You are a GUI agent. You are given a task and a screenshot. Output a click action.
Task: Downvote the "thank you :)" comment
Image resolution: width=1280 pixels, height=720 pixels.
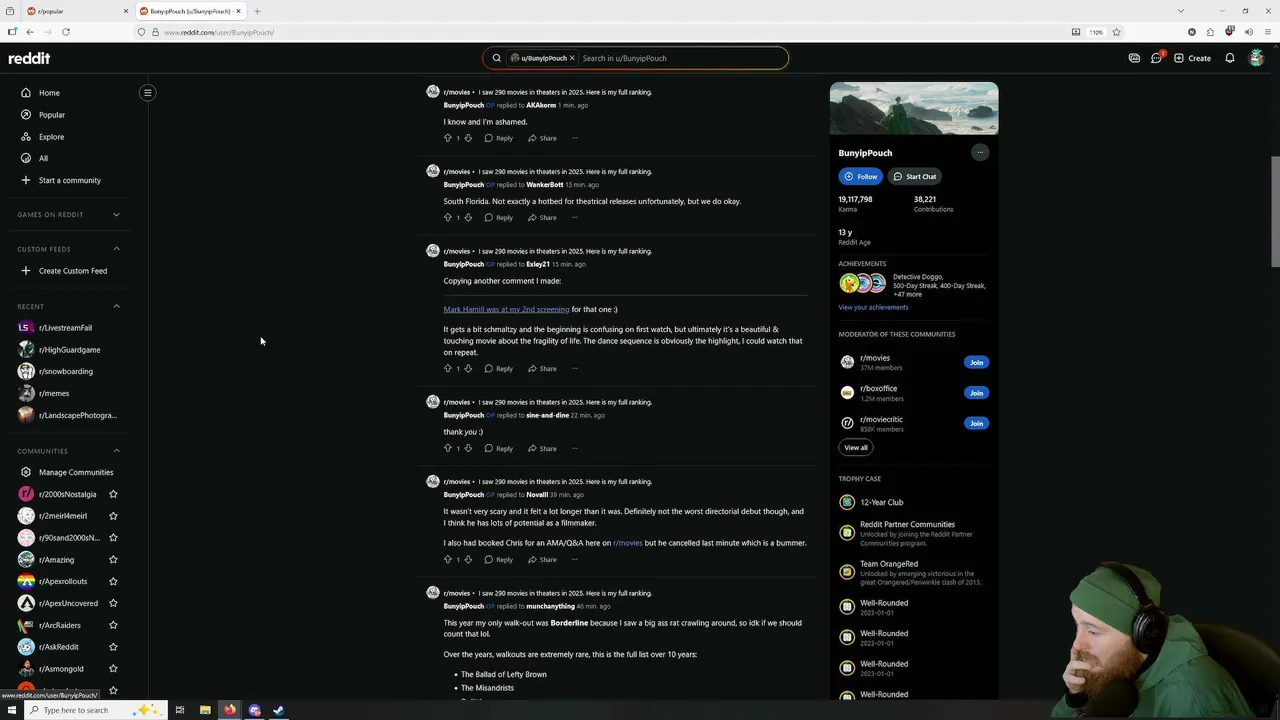(x=468, y=449)
